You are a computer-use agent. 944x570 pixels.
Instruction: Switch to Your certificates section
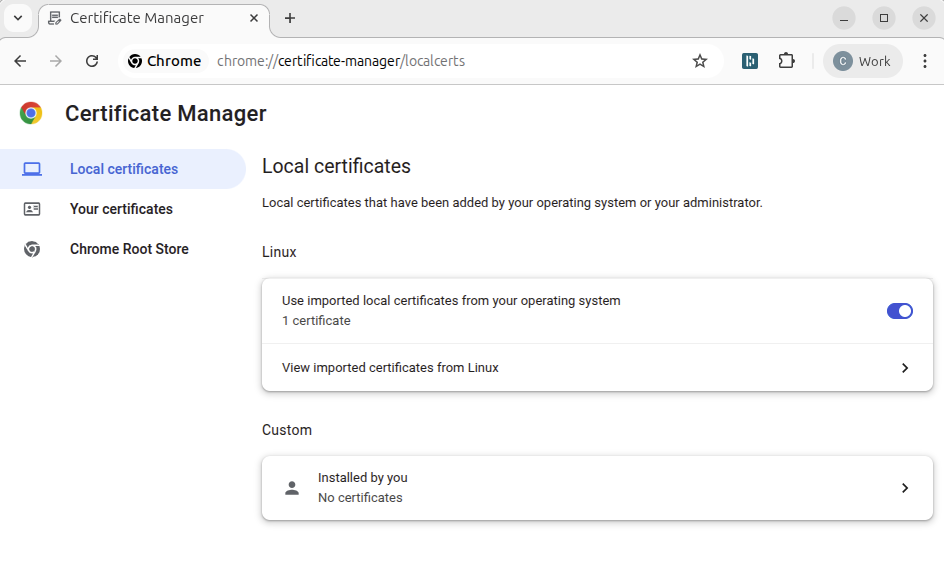[121, 209]
